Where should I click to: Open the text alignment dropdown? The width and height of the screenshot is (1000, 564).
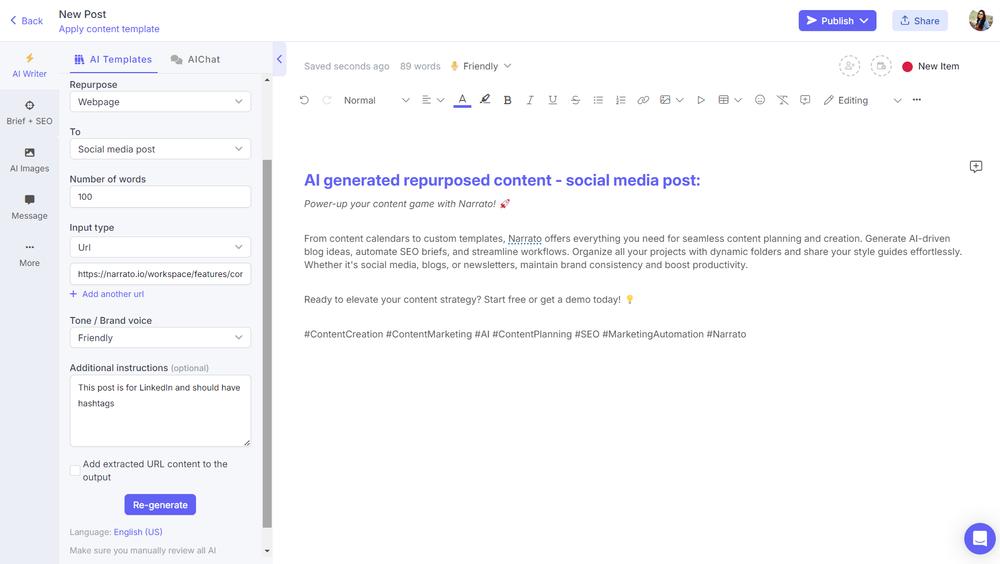[433, 100]
